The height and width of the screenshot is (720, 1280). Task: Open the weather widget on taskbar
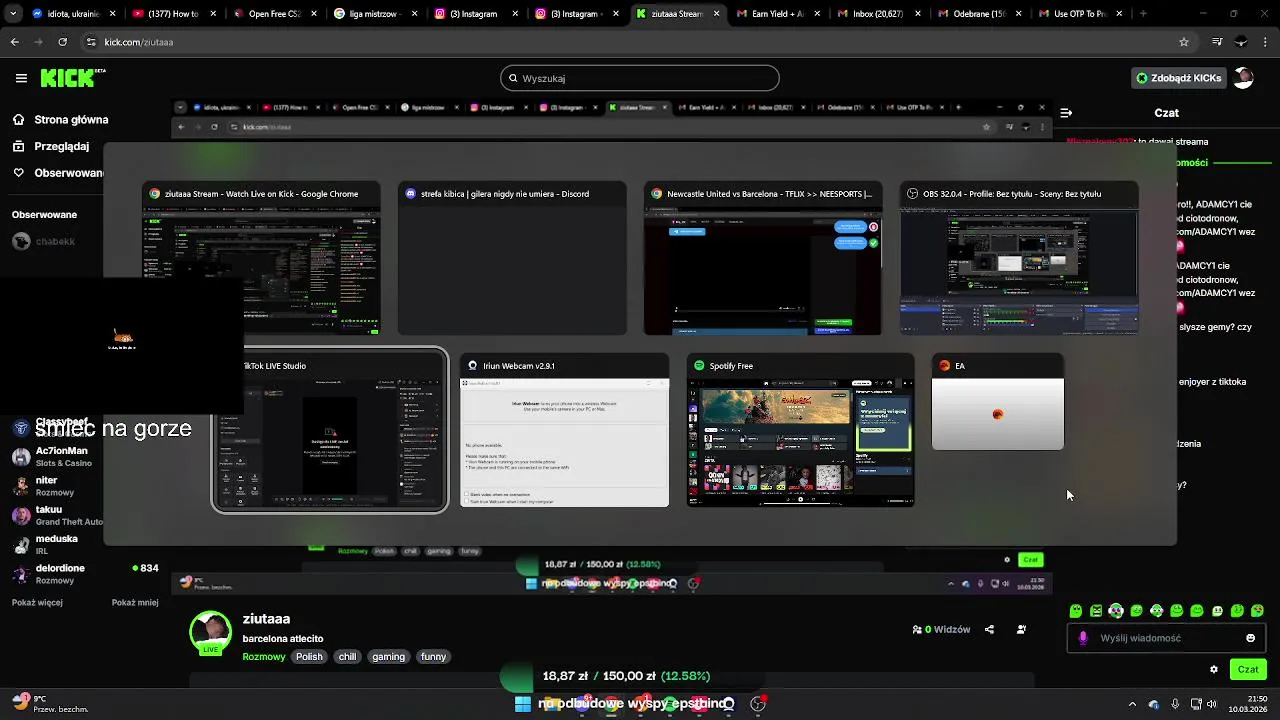coord(49,703)
